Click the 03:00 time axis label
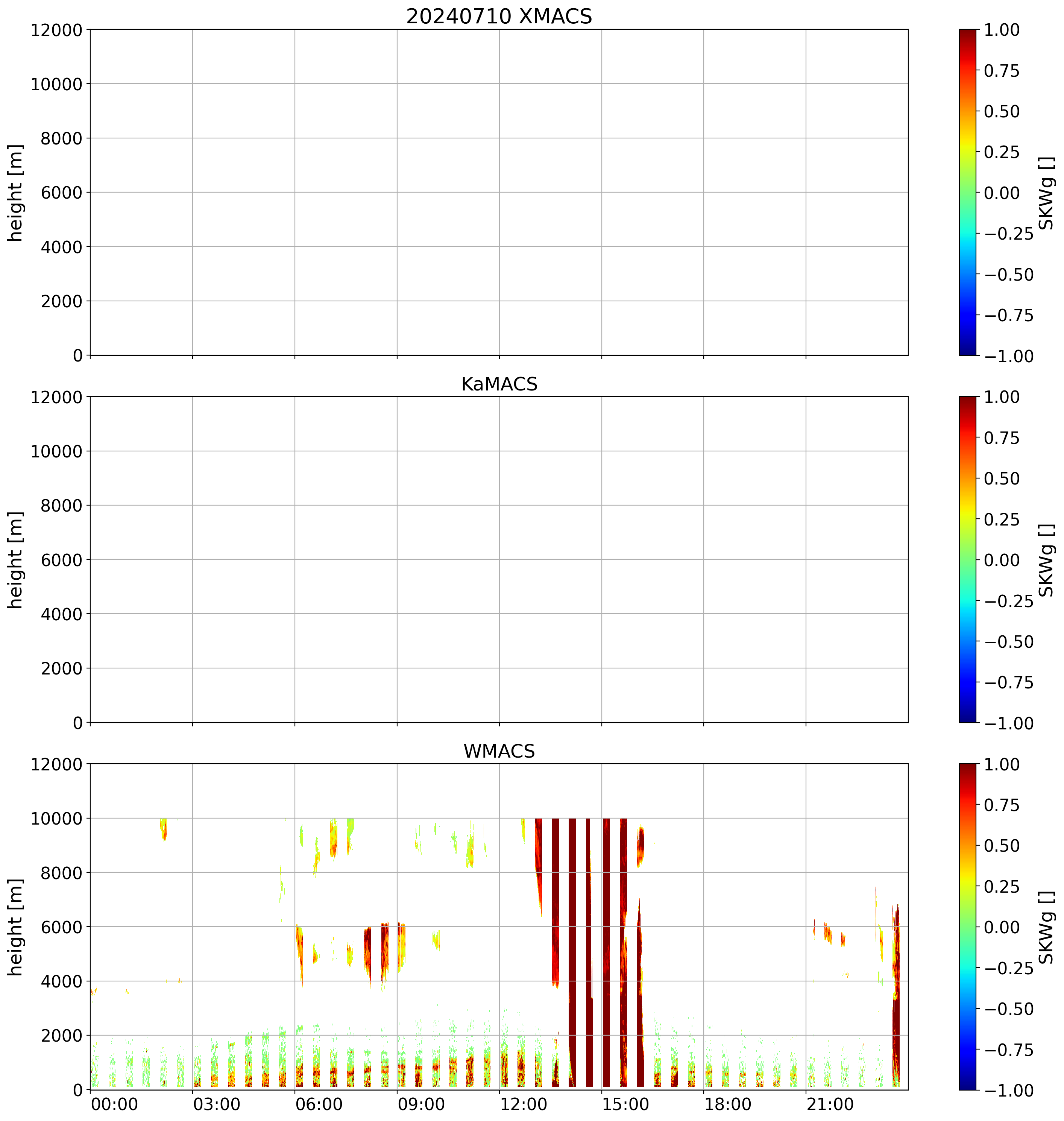Image resolution: width=1064 pixels, height=1121 pixels. (x=217, y=1104)
